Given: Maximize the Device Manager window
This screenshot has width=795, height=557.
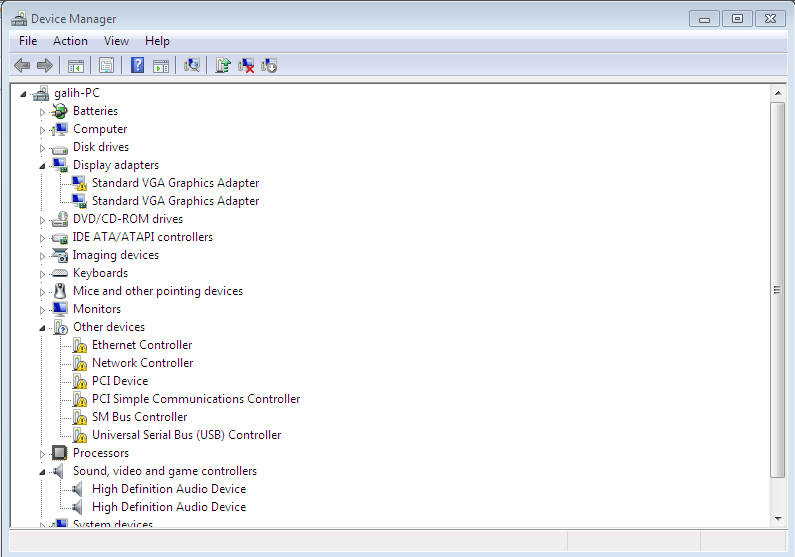Looking at the screenshot, I should click(x=737, y=19).
